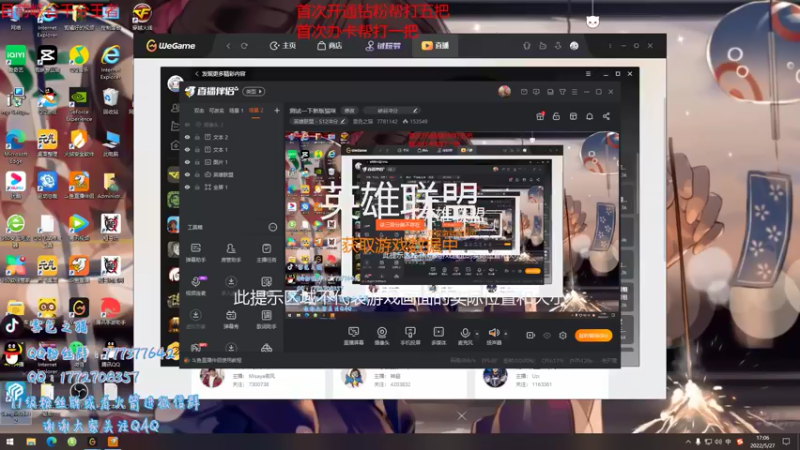
Task: Collapse the toolbox section
Action: tap(272, 227)
